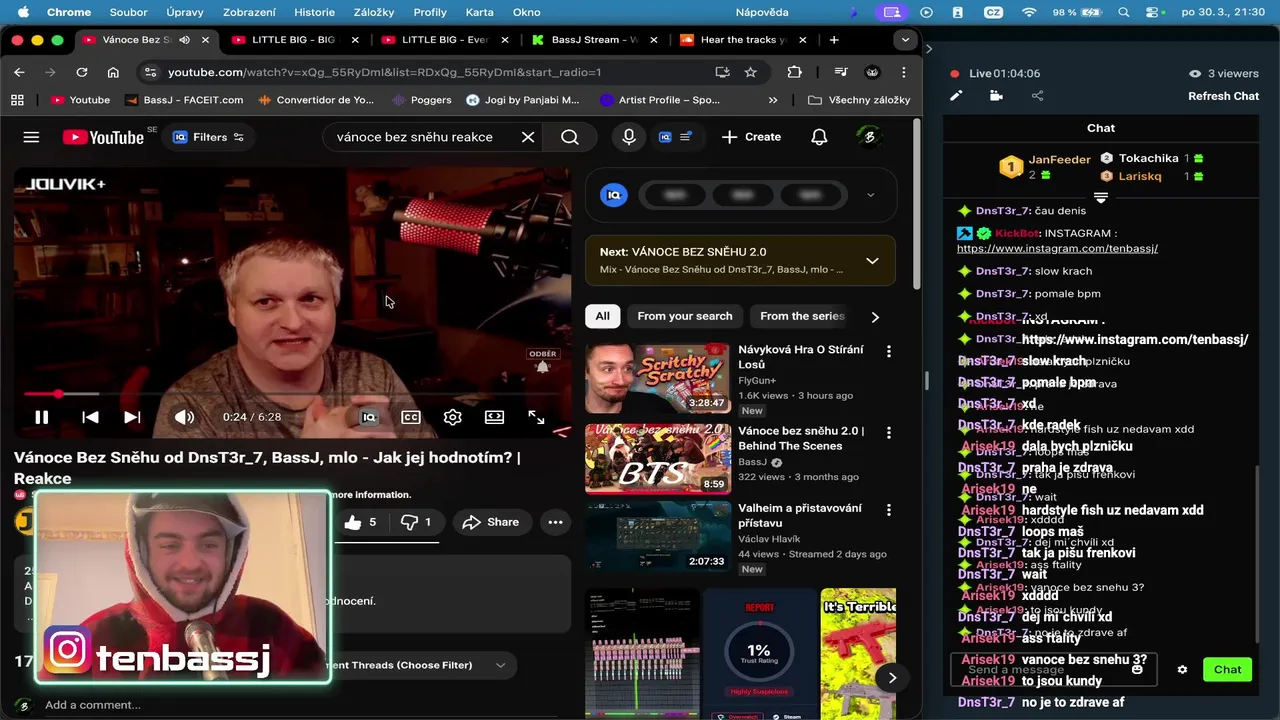Open Chrome apps grid shortcut

[17, 100]
